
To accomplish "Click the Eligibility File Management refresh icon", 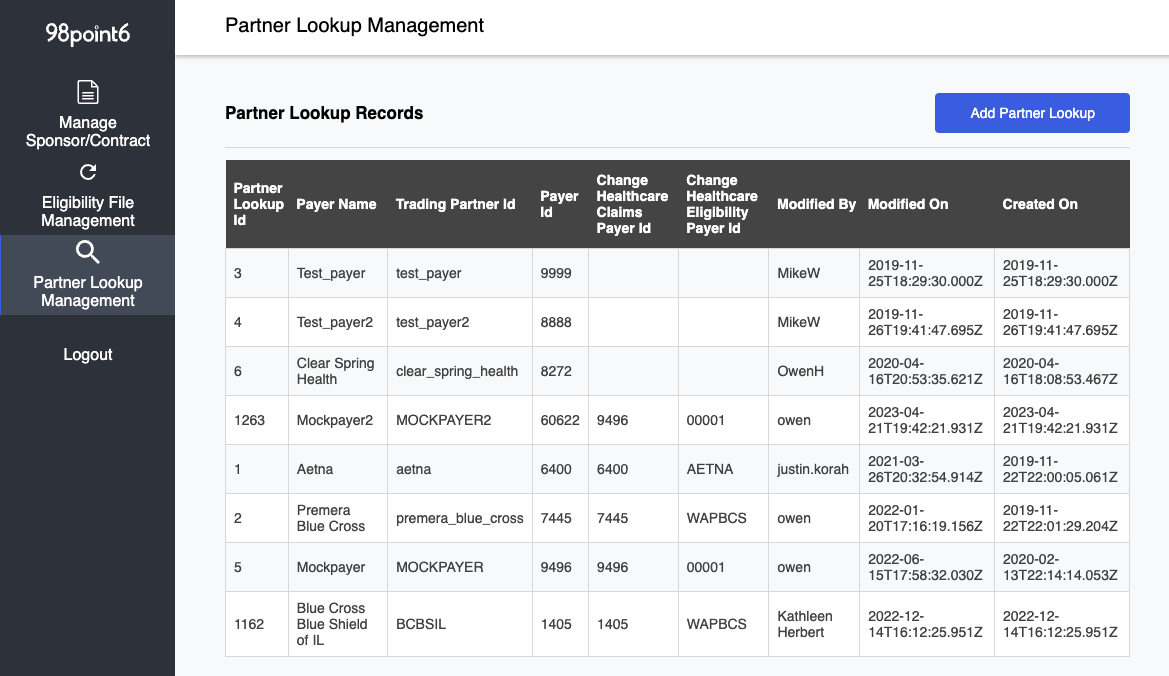I will coord(88,172).
